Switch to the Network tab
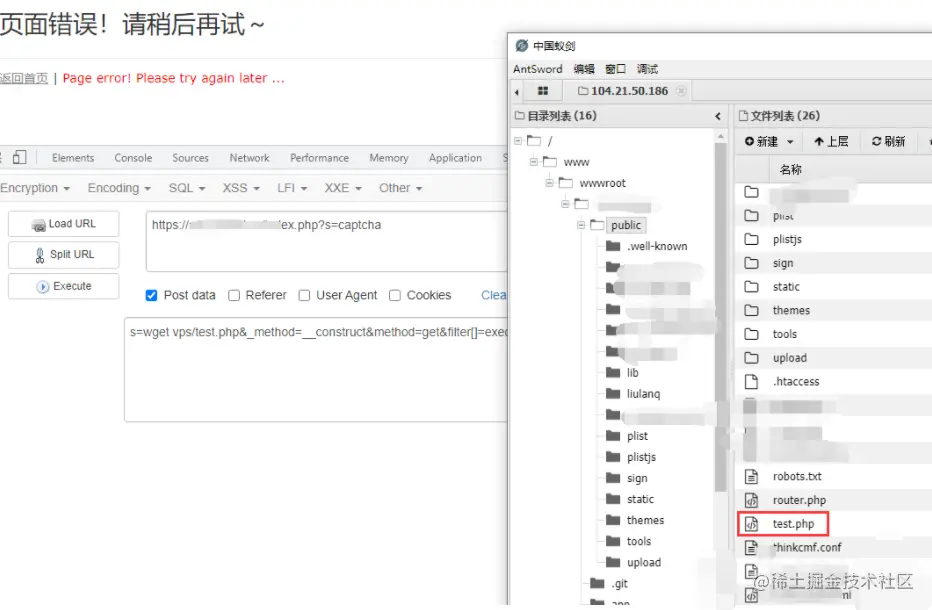The image size is (932, 610). pyautogui.click(x=250, y=158)
